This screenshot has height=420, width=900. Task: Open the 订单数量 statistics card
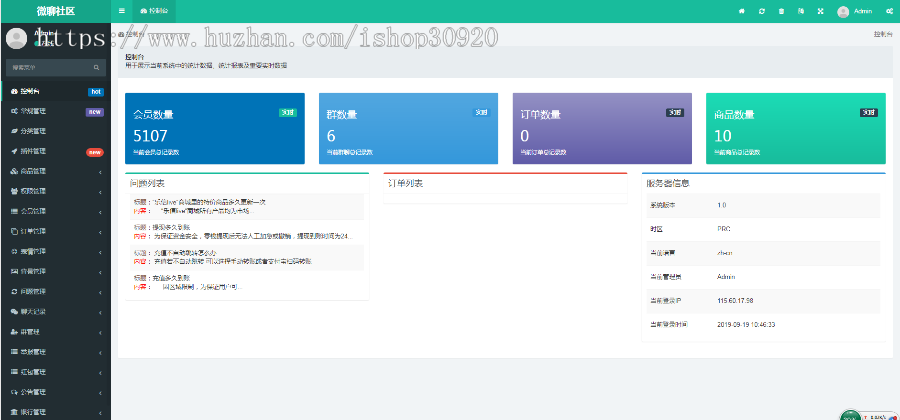pos(602,129)
